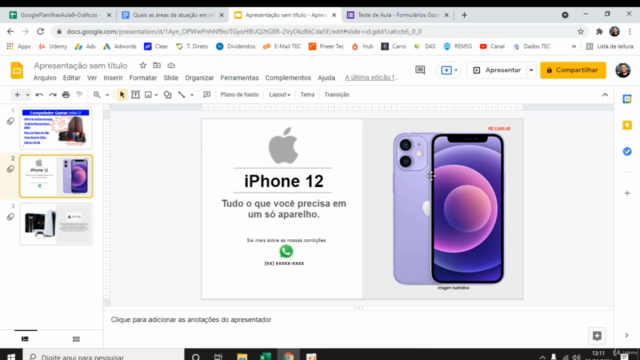Show the hidden side panel arrow
Image resolution: width=640 pixels, height=360 pixels.
pyautogui.click(x=627, y=335)
